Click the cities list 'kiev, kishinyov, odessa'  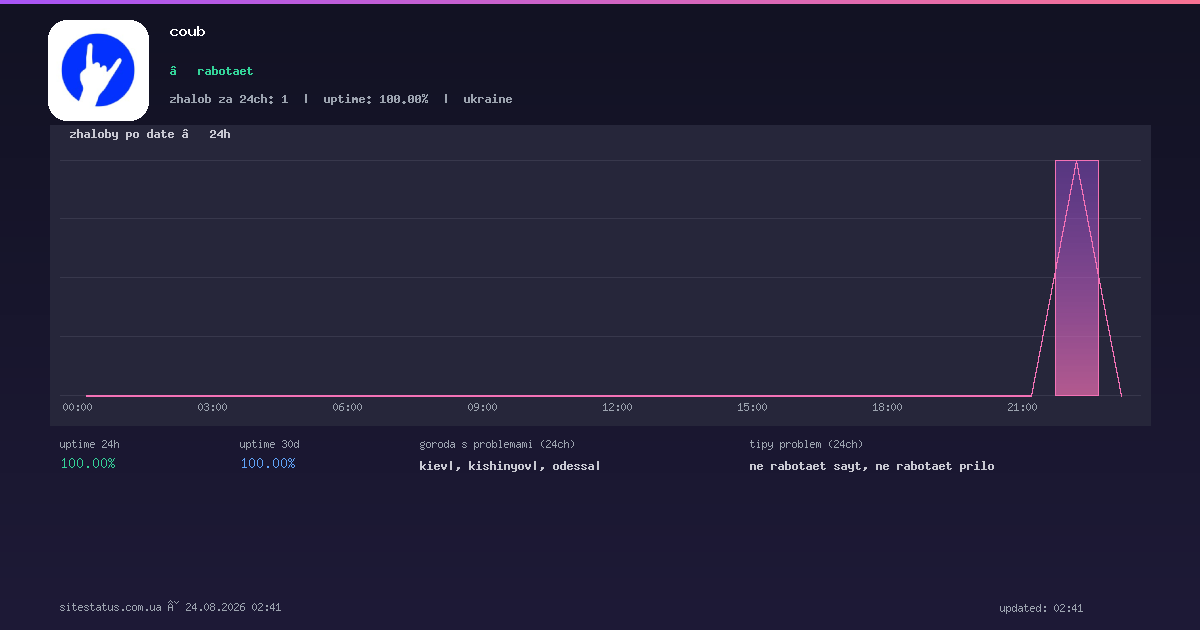[510, 466]
